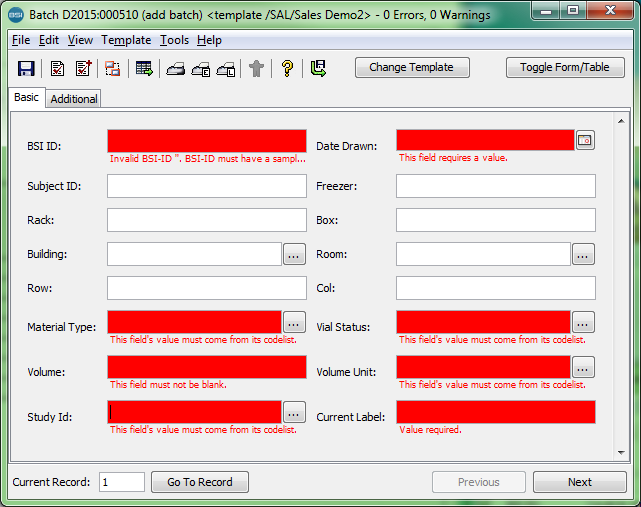Image resolution: width=641 pixels, height=507 pixels.
Task: Click 'This field must not be blank.' message
Action: point(168,385)
